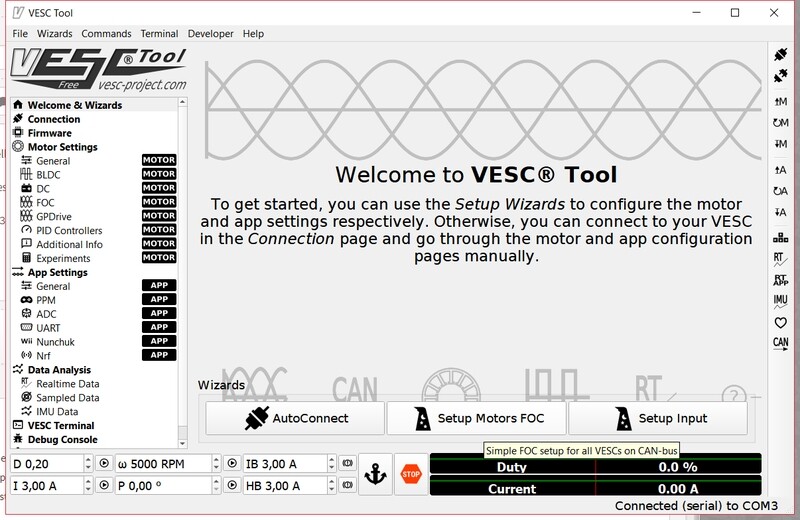Click the AutoConnect wizard button

(295, 418)
